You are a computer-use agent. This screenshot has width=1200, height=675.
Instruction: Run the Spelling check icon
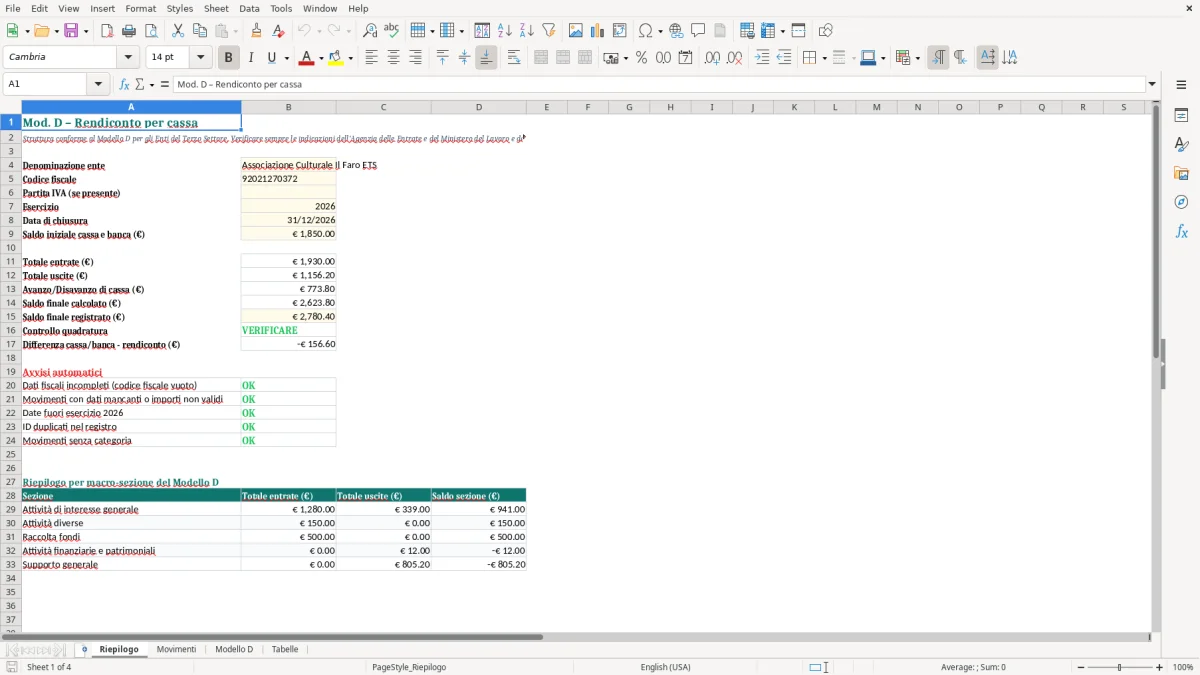(392, 31)
